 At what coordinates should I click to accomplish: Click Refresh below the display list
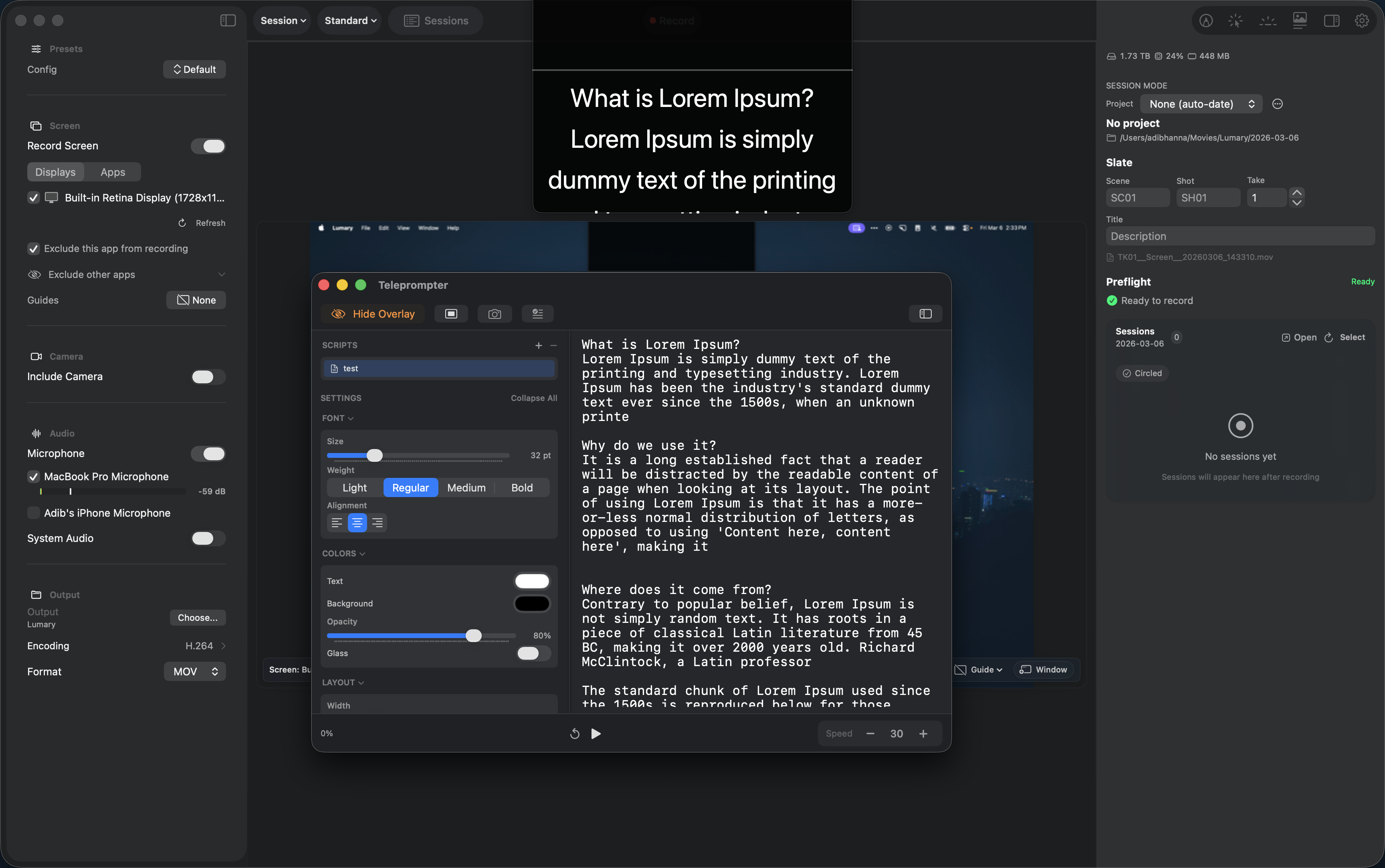pos(202,223)
